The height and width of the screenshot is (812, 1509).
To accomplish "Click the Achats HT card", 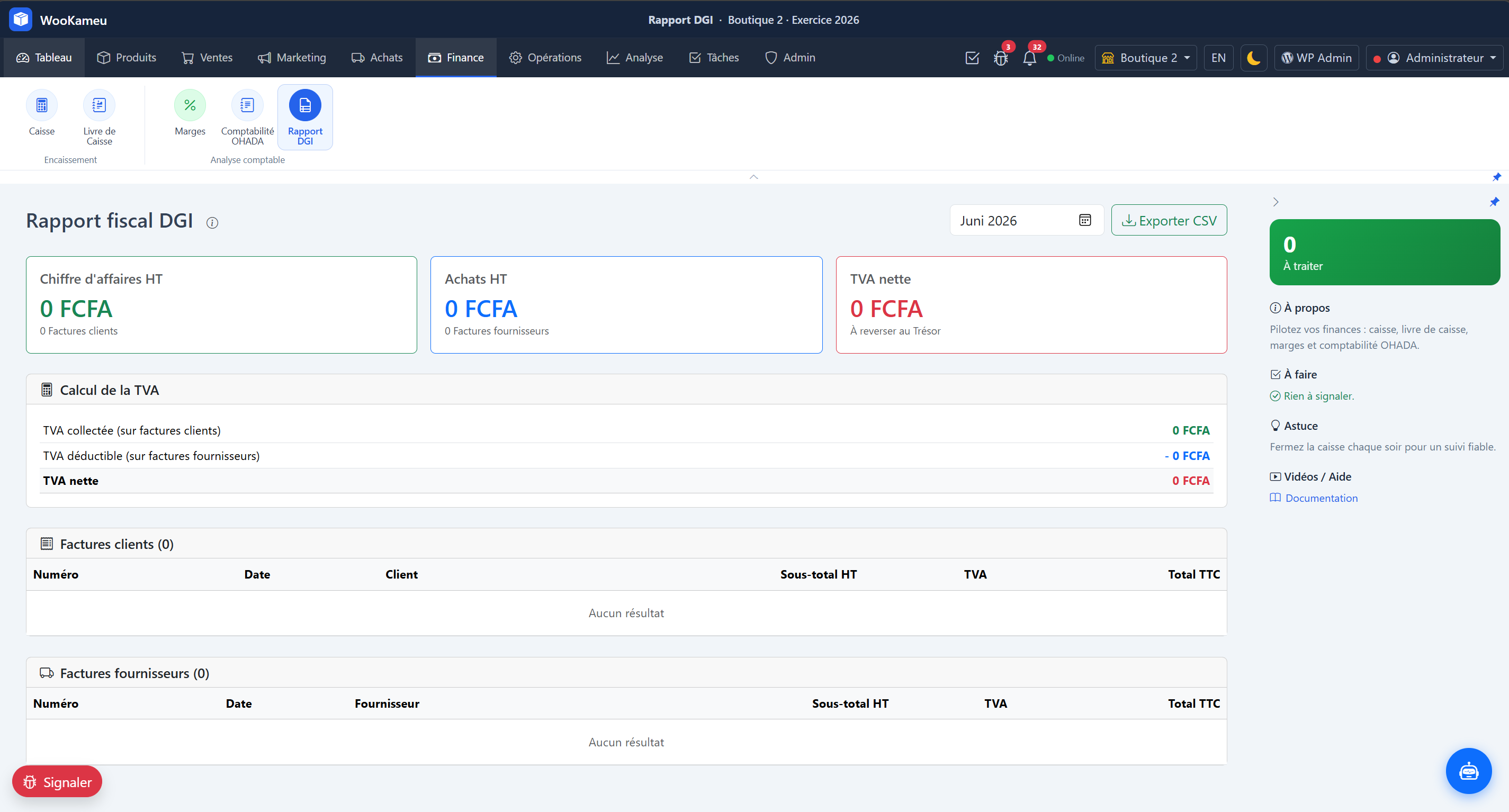I will pos(626,305).
